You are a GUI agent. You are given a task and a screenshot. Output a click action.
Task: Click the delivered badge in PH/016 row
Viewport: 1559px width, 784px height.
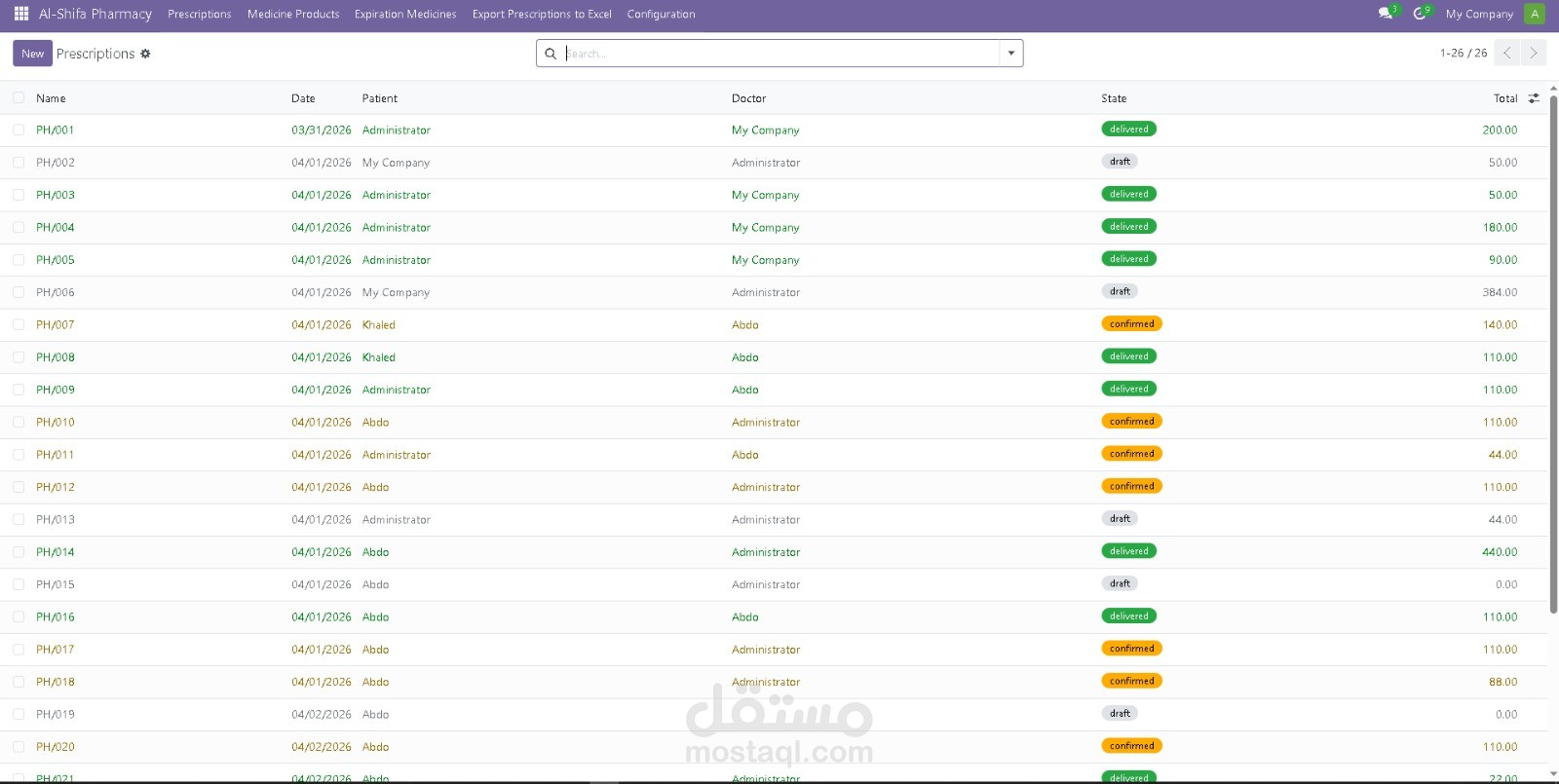1129,616
